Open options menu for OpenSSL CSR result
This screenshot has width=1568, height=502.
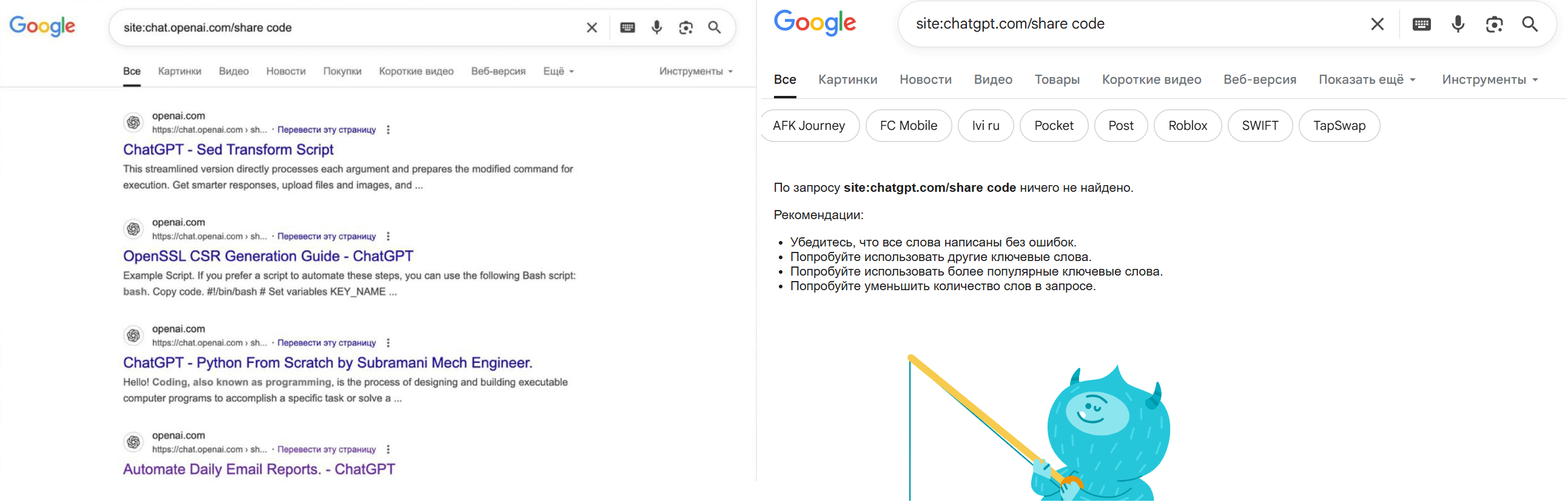coord(388,236)
